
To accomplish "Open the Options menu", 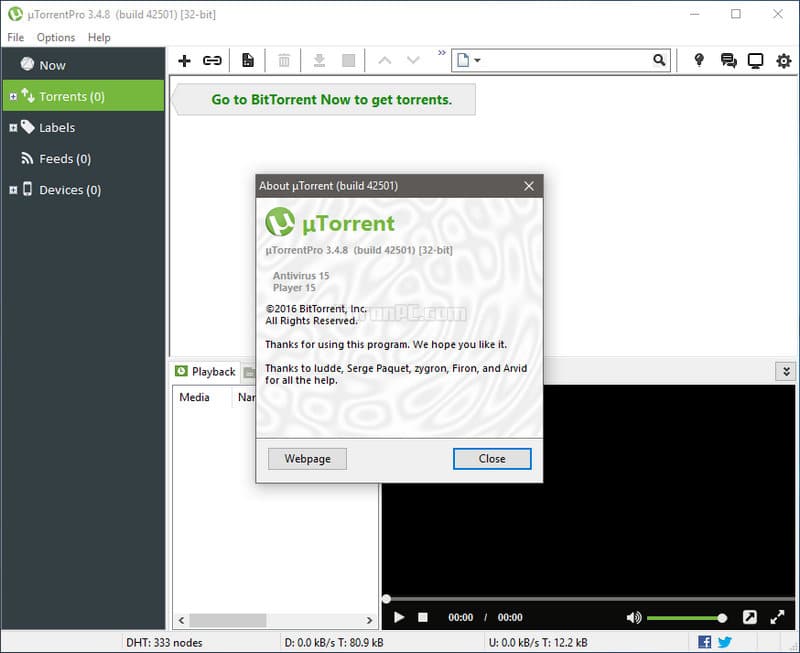I will point(55,37).
